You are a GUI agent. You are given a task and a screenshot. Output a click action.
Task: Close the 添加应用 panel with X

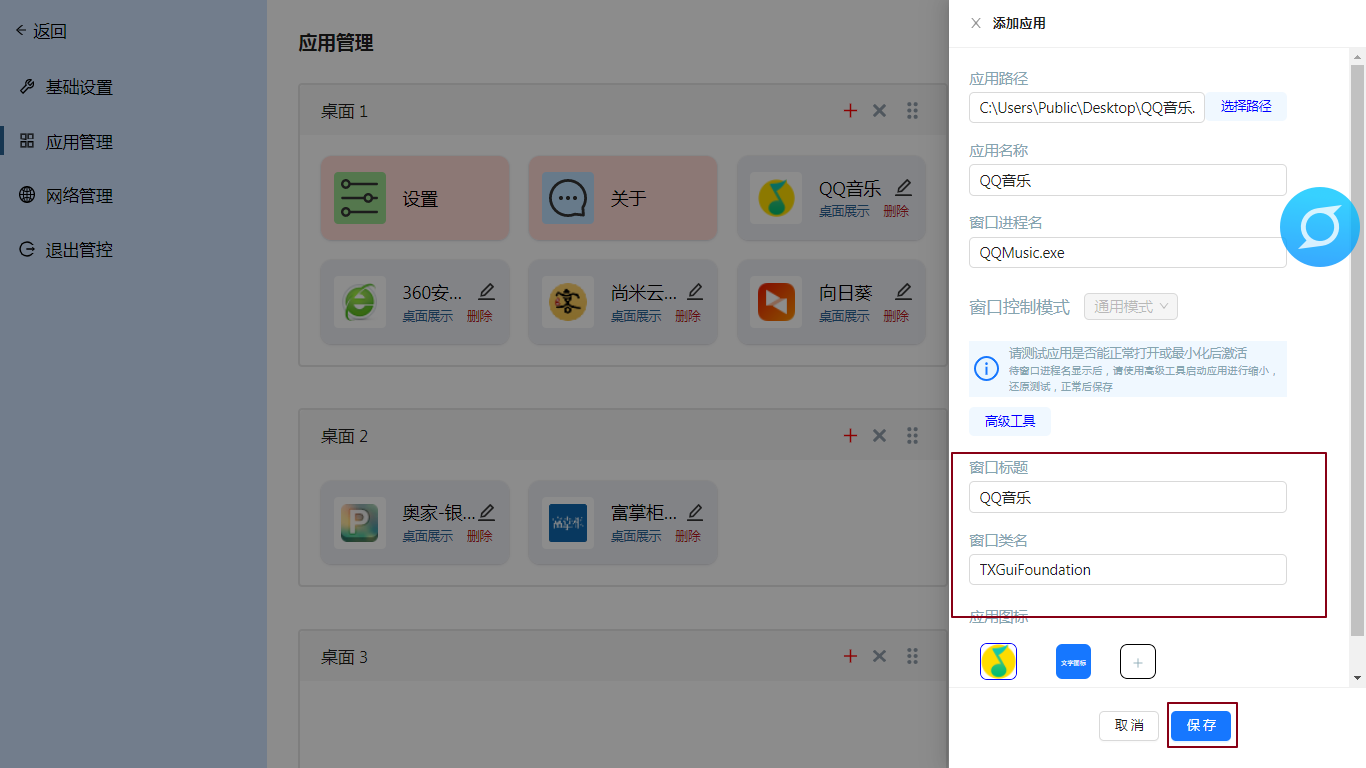click(976, 23)
